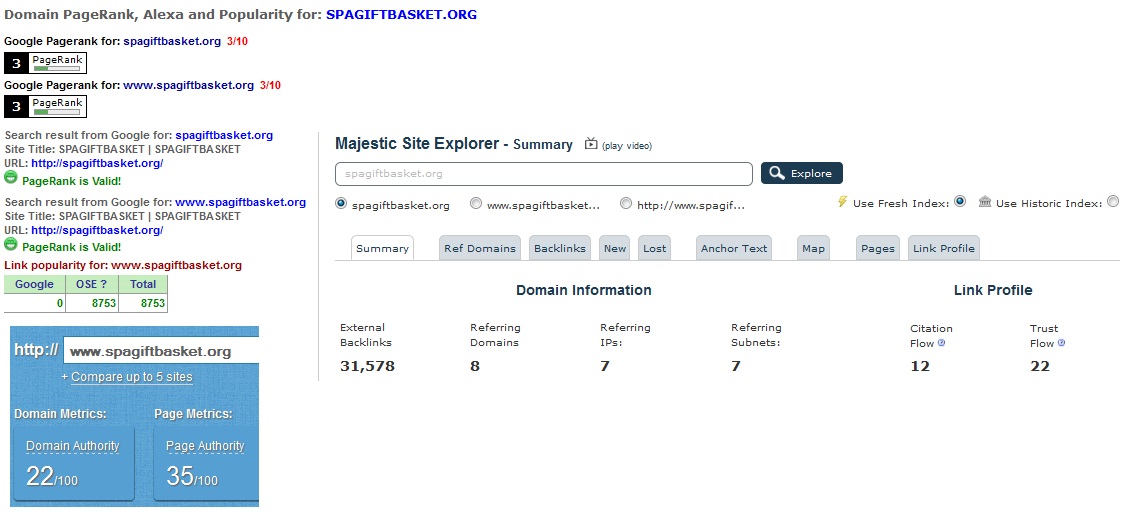
Task: Click External Backlinks value 31,578
Action: pos(368,366)
